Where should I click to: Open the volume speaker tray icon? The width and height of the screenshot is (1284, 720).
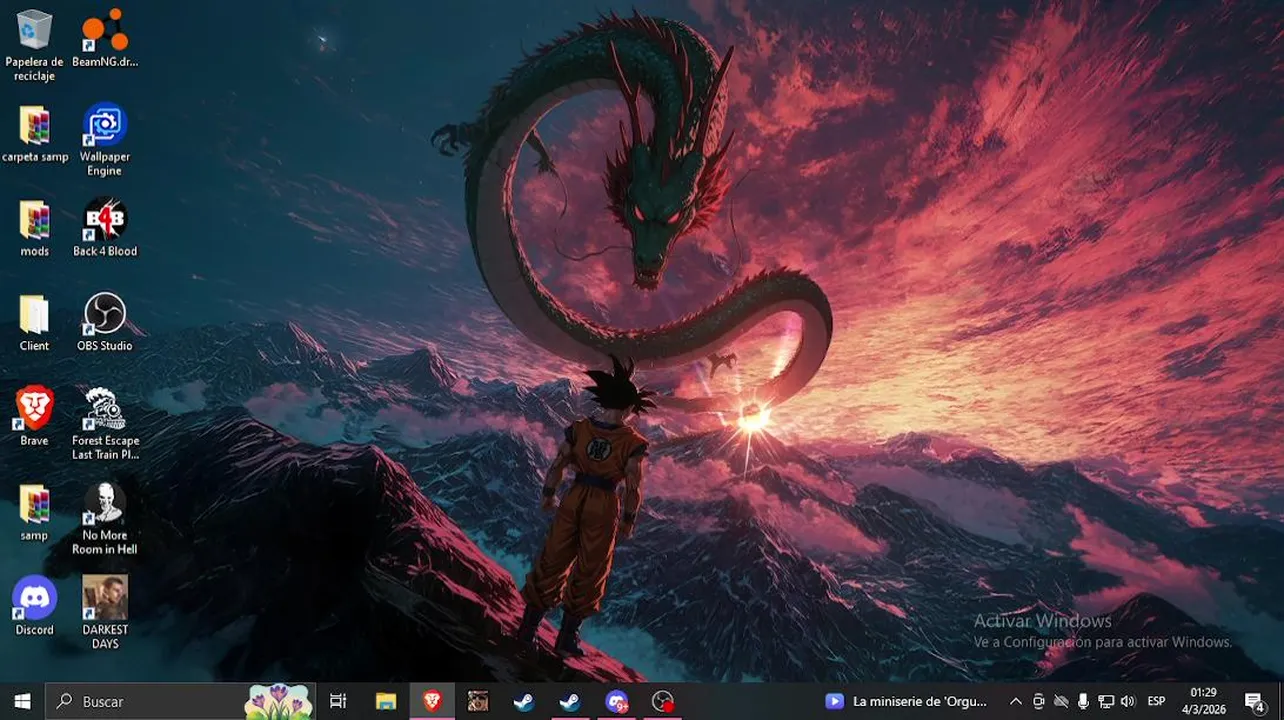(1128, 701)
